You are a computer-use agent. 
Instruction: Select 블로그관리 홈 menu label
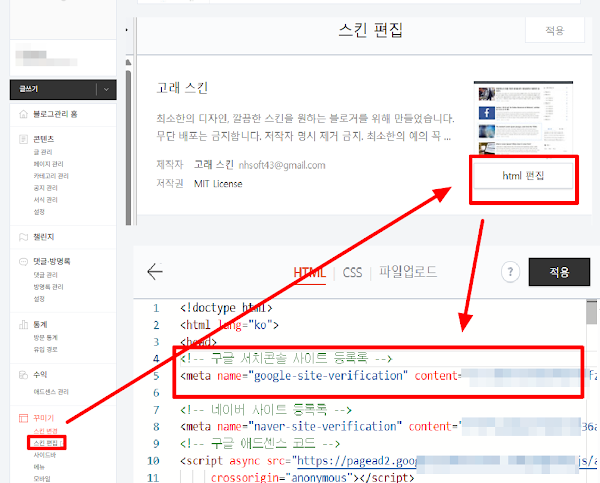(55, 114)
